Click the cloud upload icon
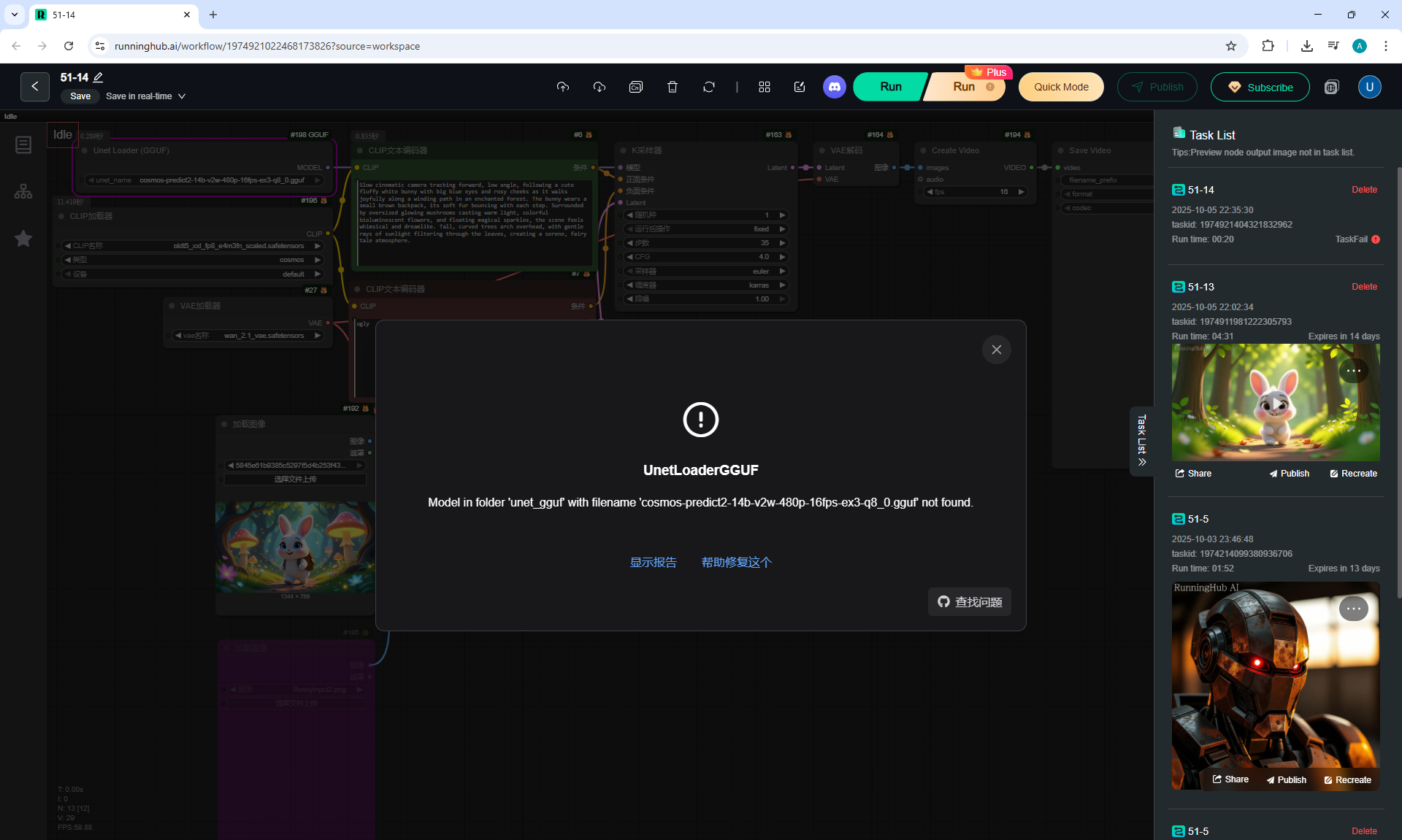 click(x=562, y=87)
